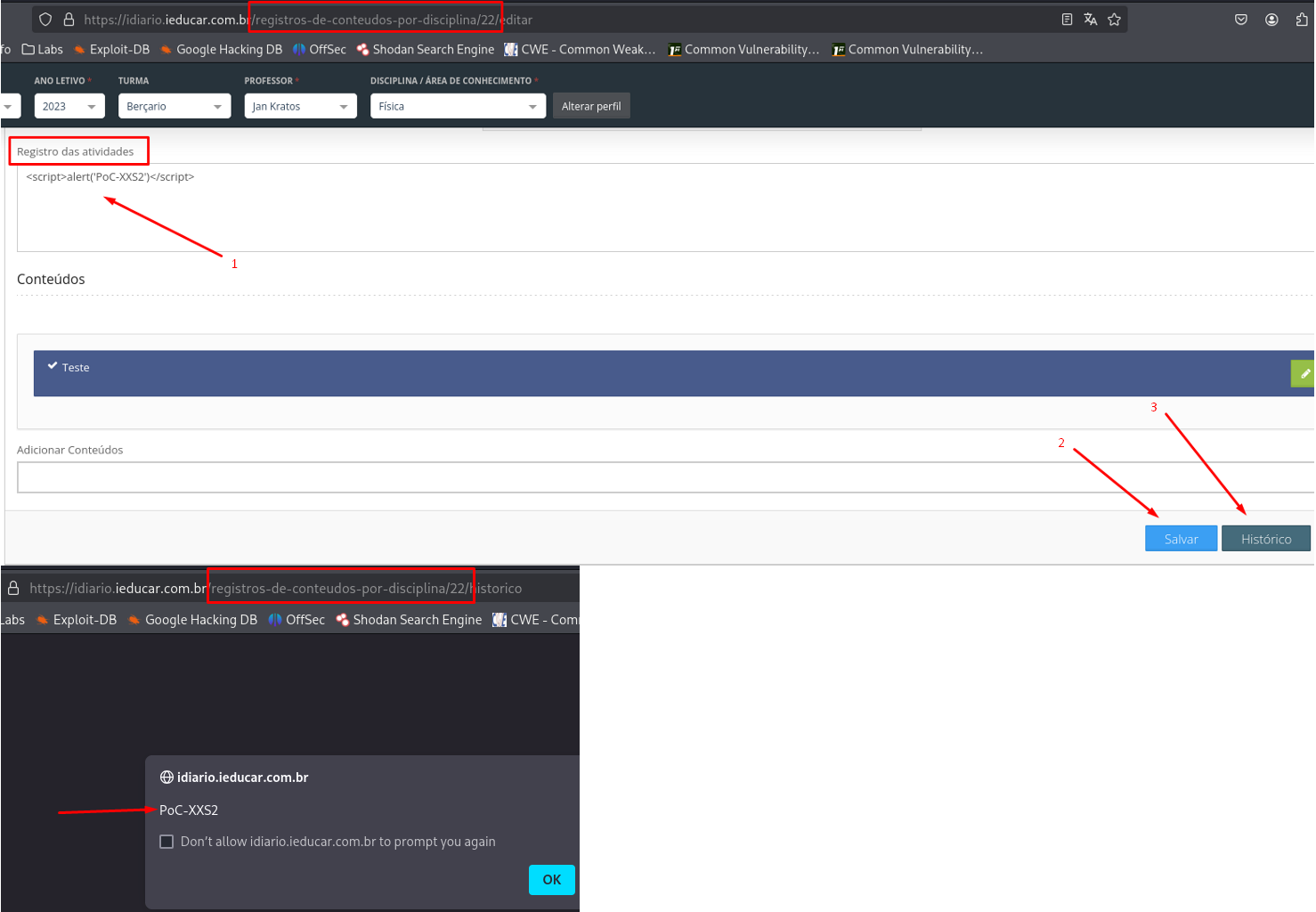Select the Teste content row
The height and width of the screenshot is (912, 1316).
(x=662, y=373)
